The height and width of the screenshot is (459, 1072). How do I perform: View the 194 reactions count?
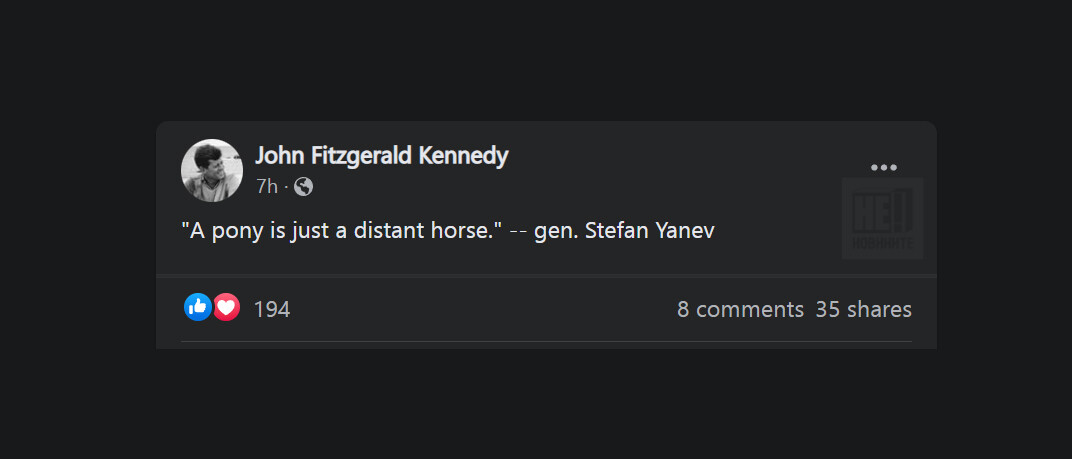point(272,309)
